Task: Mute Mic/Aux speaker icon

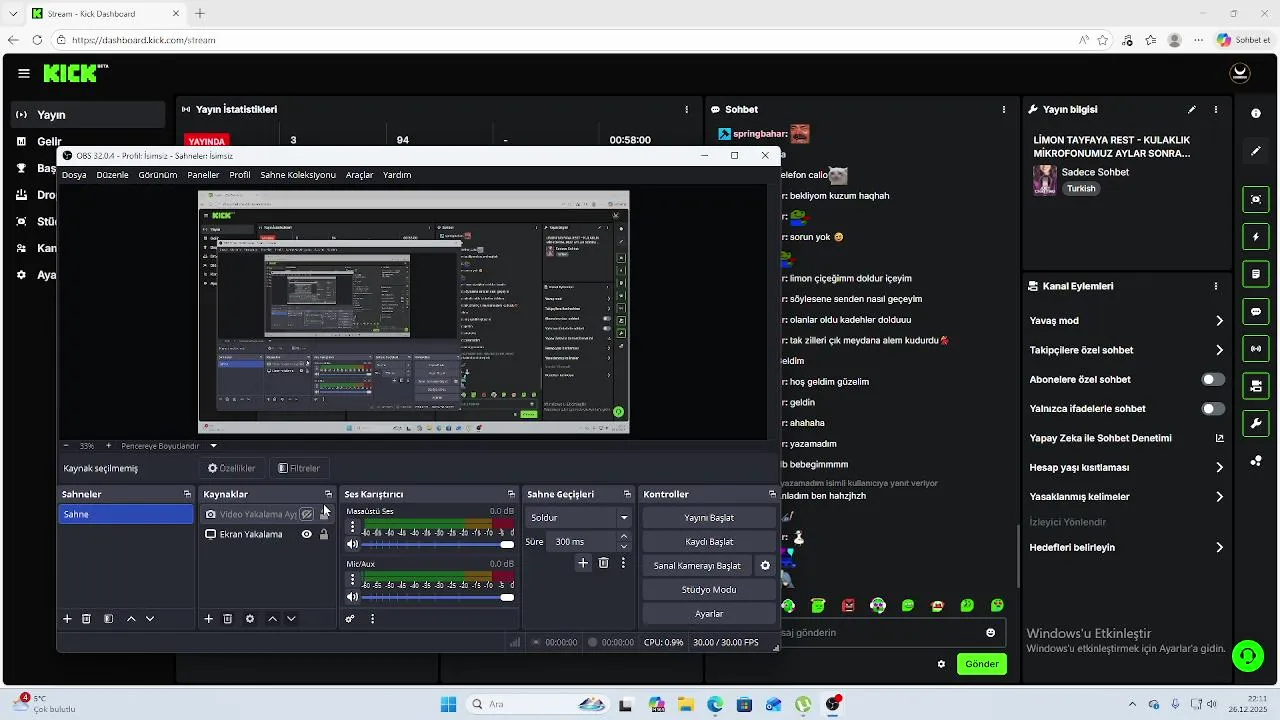Action: [x=352, y=597]
